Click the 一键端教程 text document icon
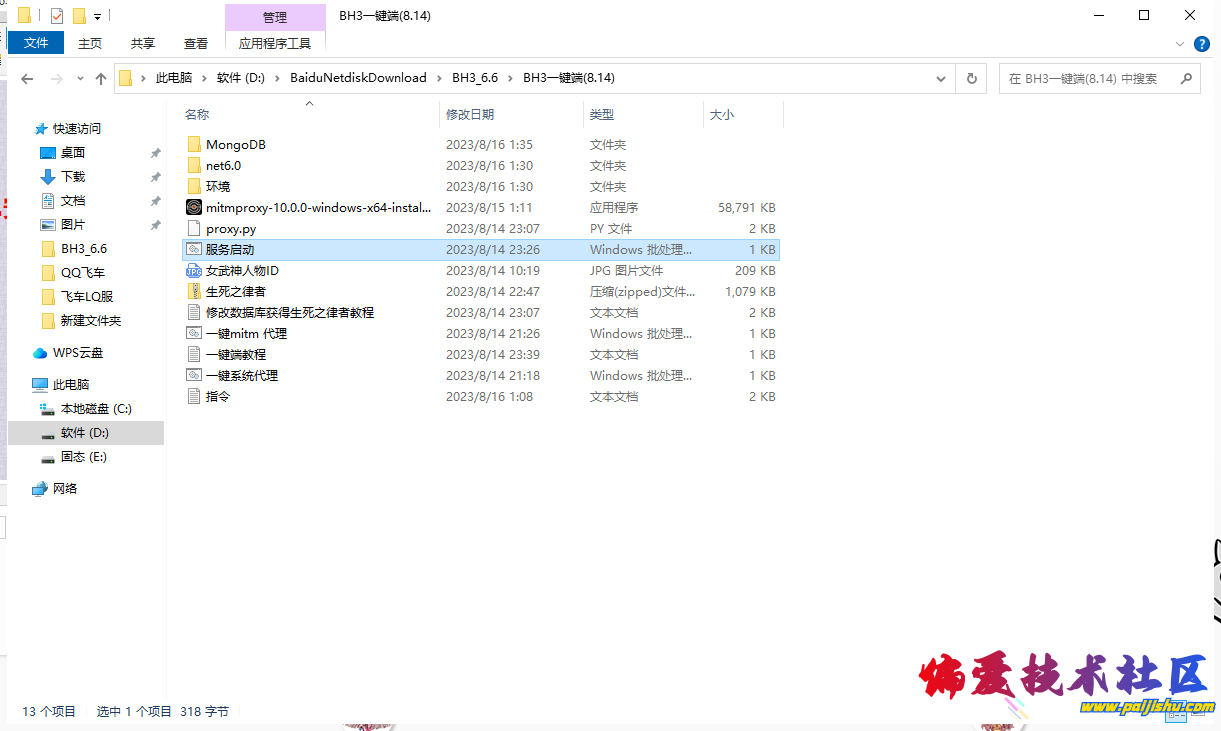1221x731 pixels. [x=194, y=355]
